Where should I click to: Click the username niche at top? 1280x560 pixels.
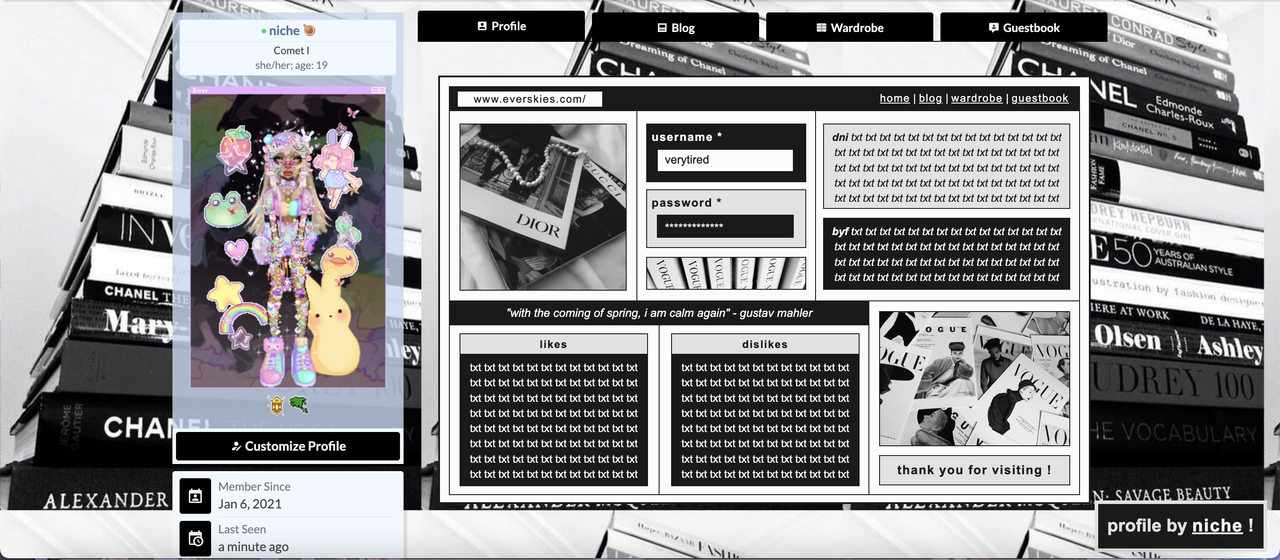click(284, 31)
